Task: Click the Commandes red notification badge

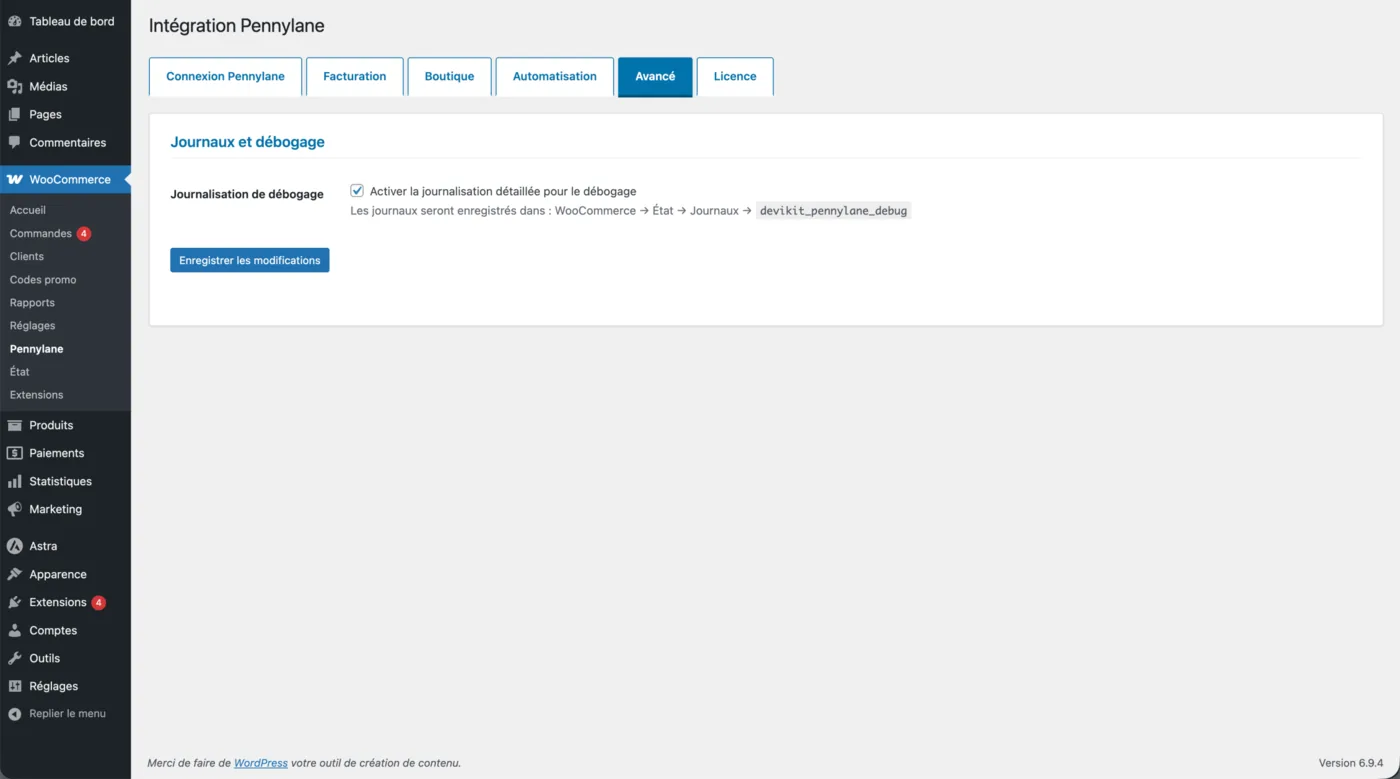Action: pyautogui.click(x=84, y=233)
